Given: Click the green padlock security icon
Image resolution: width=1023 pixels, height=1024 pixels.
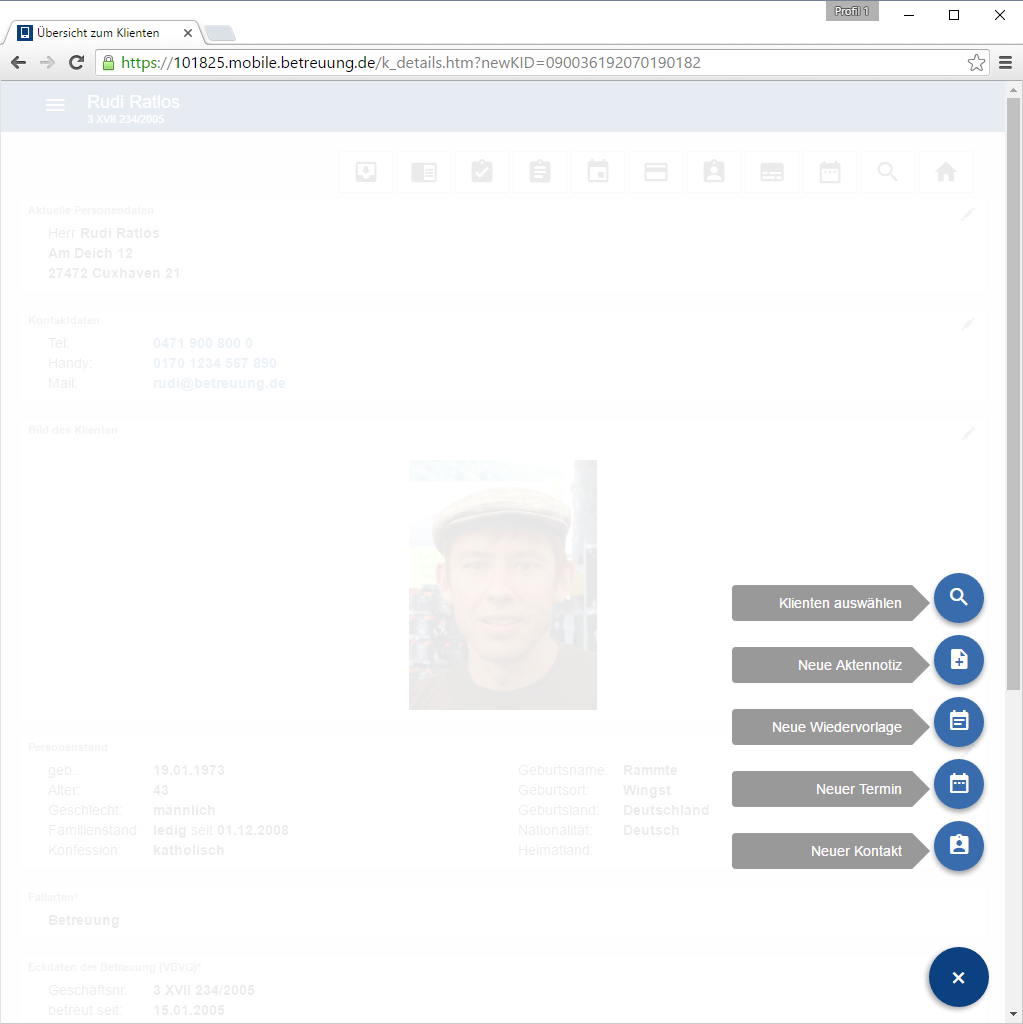Looking at the screenshot, I should (x=108, y=63).
